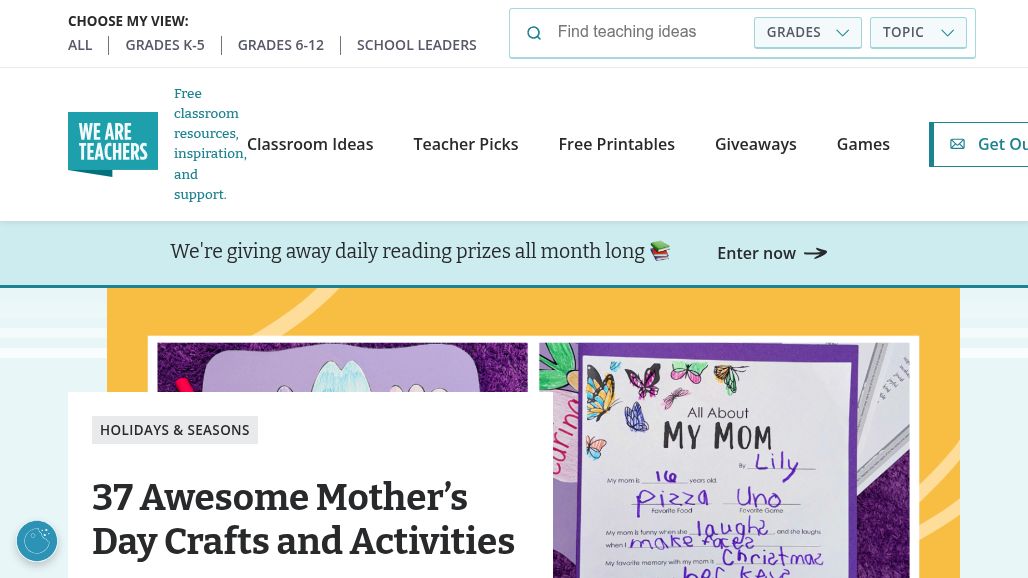The image size is (1028, 578).
Task: Open Free Printables menu item
Action: click(617, 144)
